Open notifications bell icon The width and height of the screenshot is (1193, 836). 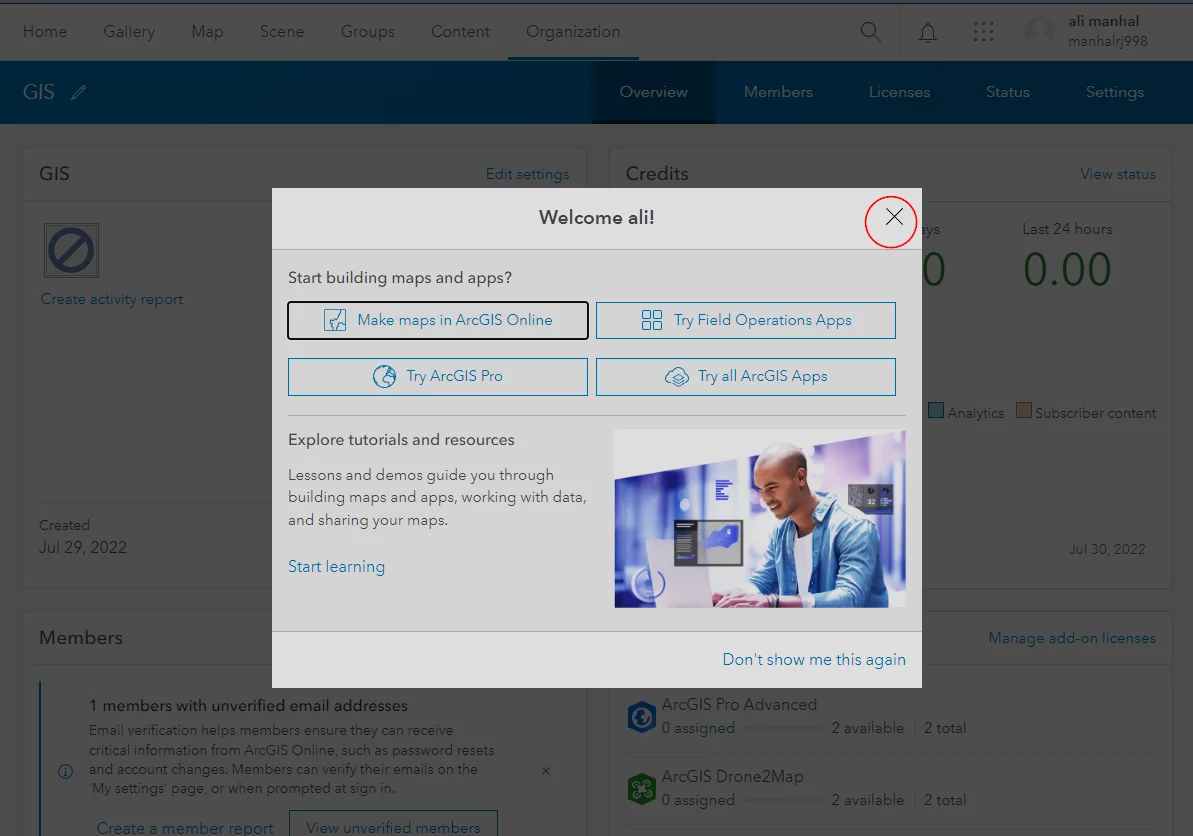927,32
